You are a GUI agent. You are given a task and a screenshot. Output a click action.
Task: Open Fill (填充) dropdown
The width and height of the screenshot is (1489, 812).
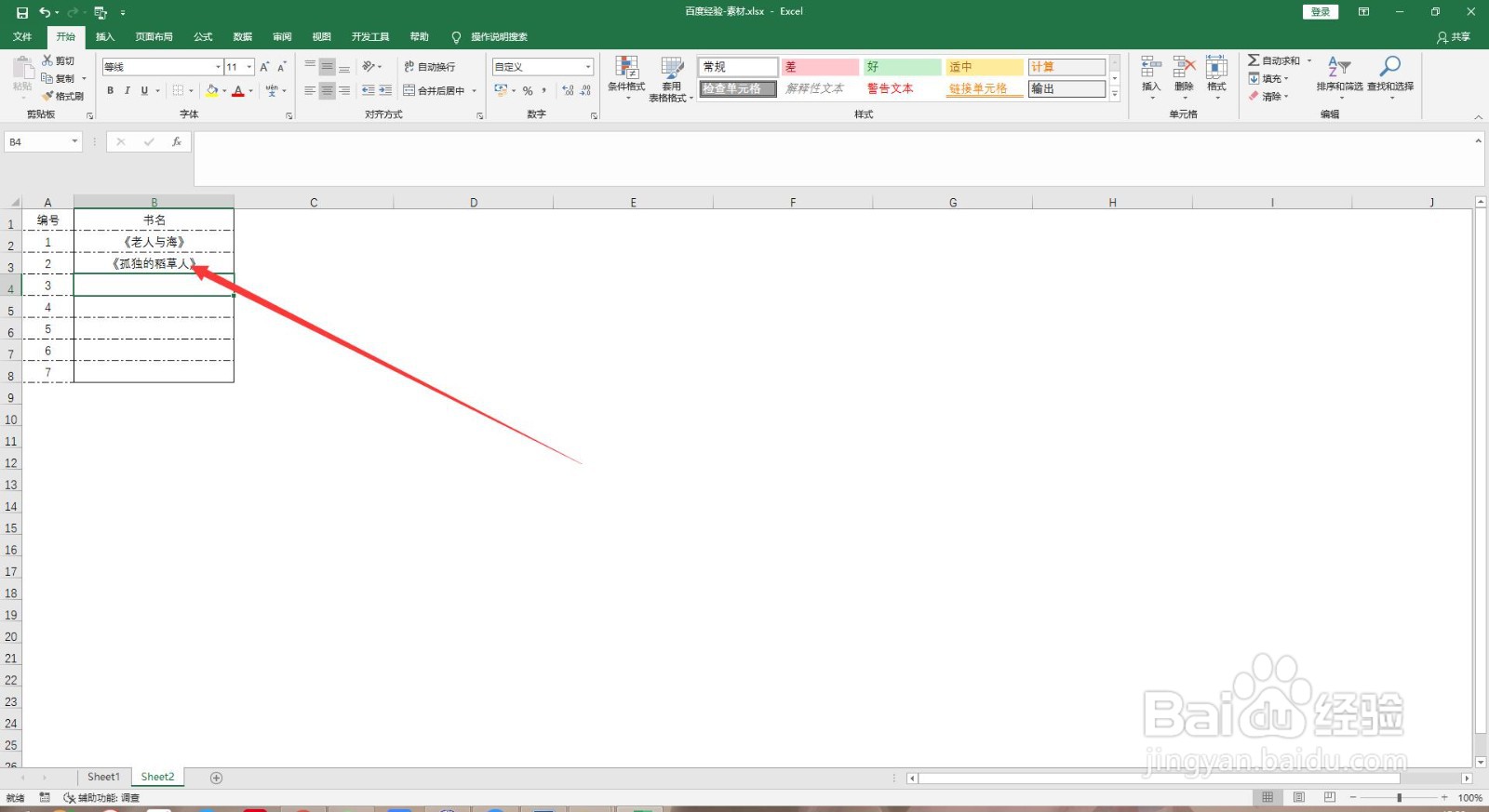(x=1268, y=78)
